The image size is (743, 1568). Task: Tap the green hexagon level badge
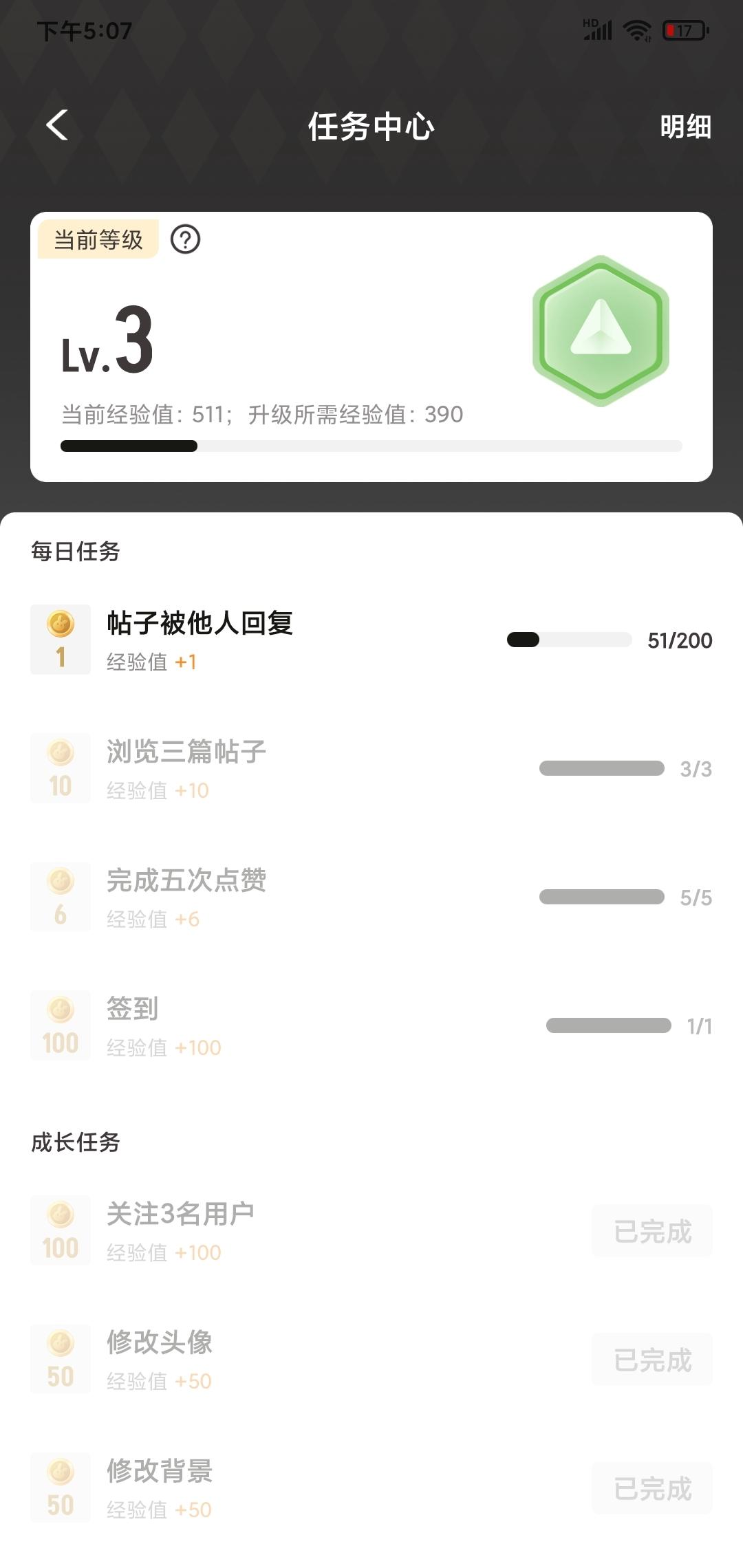click(601, 331)
